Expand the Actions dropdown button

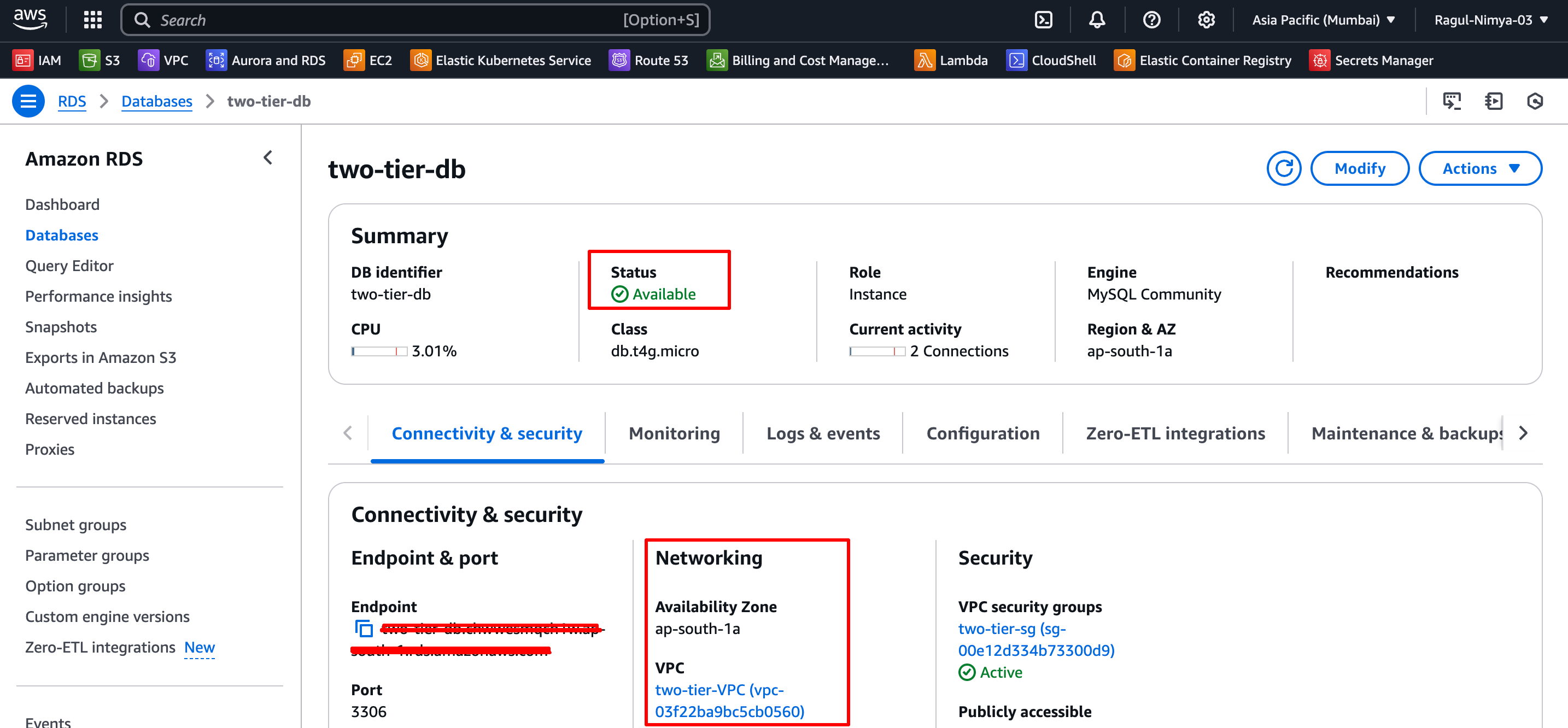[x=1481, y=168]
